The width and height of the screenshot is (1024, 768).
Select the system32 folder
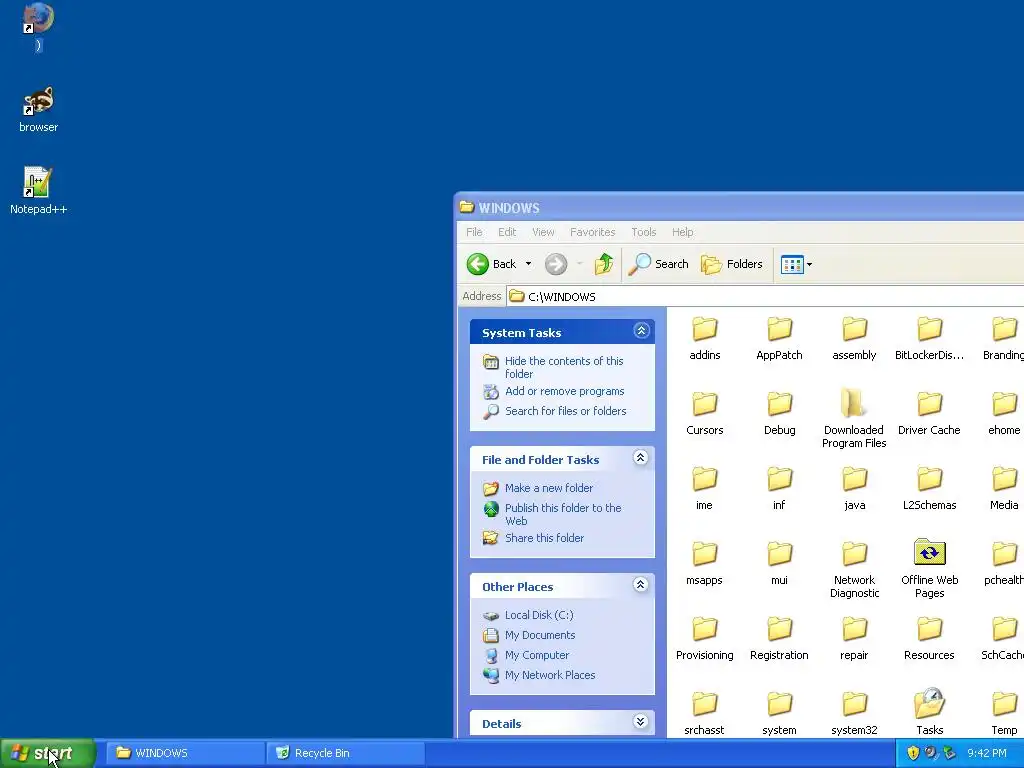point(854,714)
